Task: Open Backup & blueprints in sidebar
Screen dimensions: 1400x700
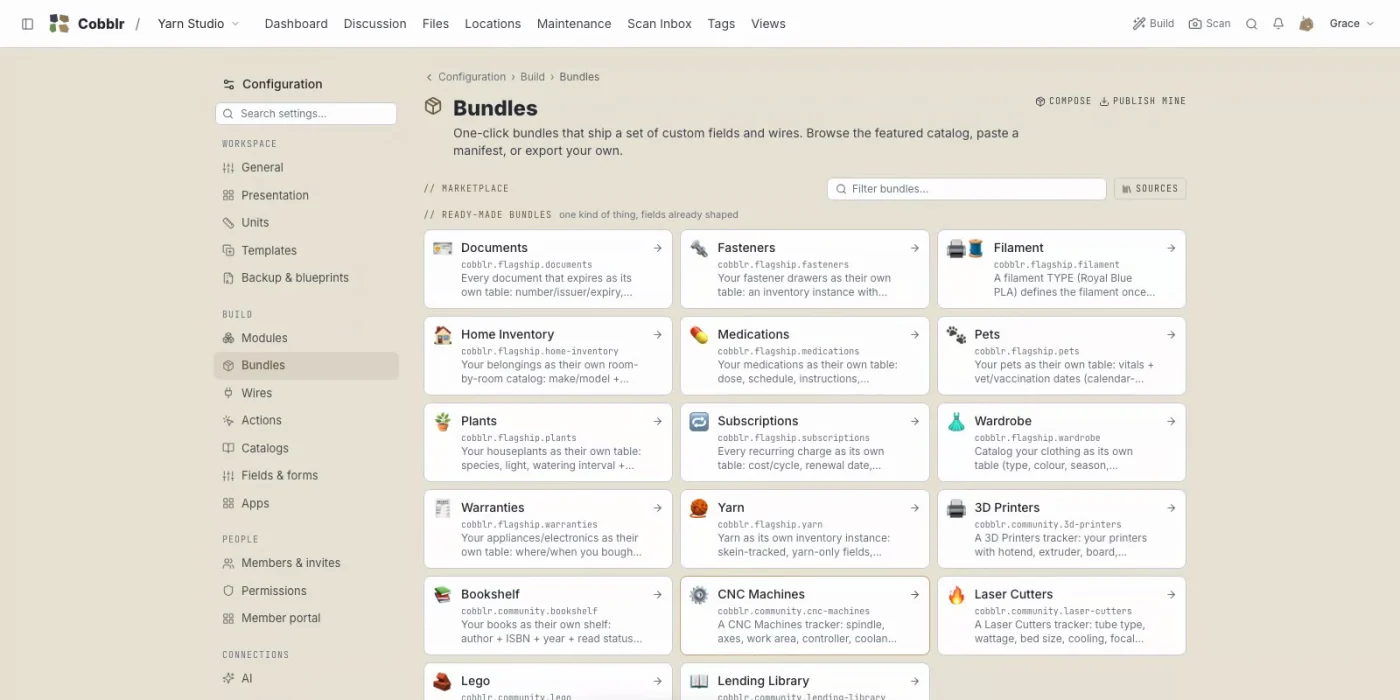Action: [306, 278]
